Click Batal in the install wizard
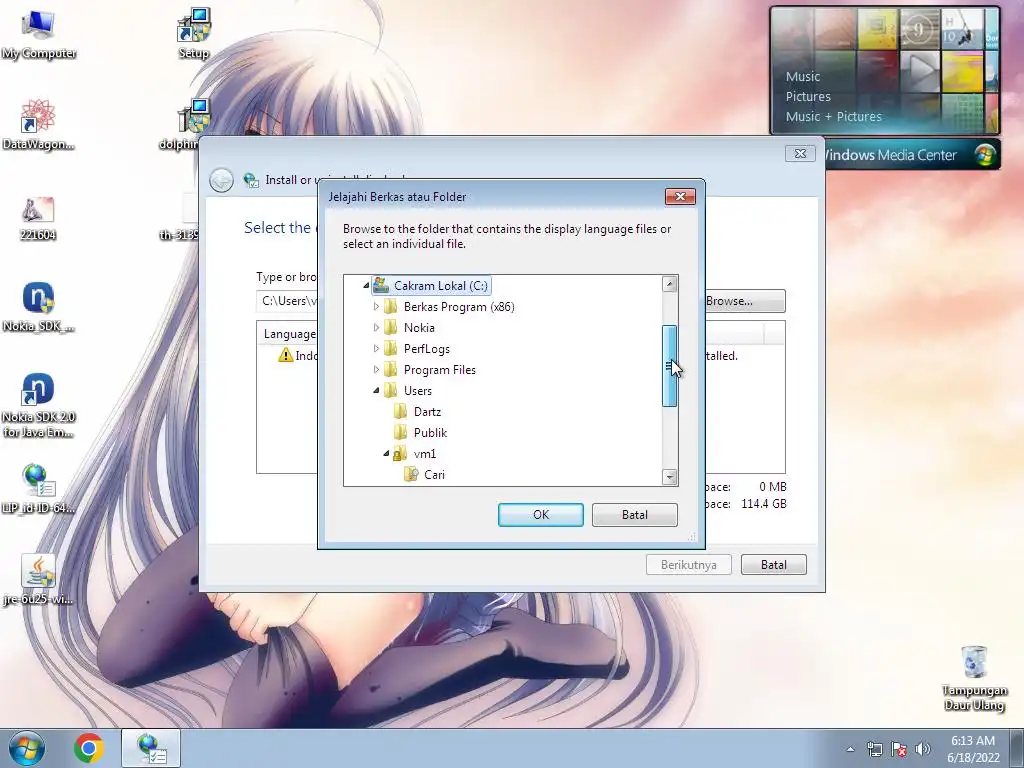 (774, 565)
